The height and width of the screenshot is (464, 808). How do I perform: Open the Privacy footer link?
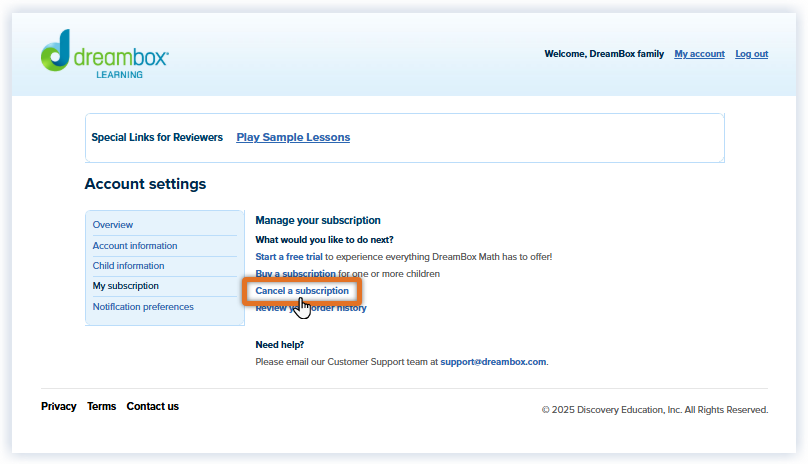tap(59, 406)
